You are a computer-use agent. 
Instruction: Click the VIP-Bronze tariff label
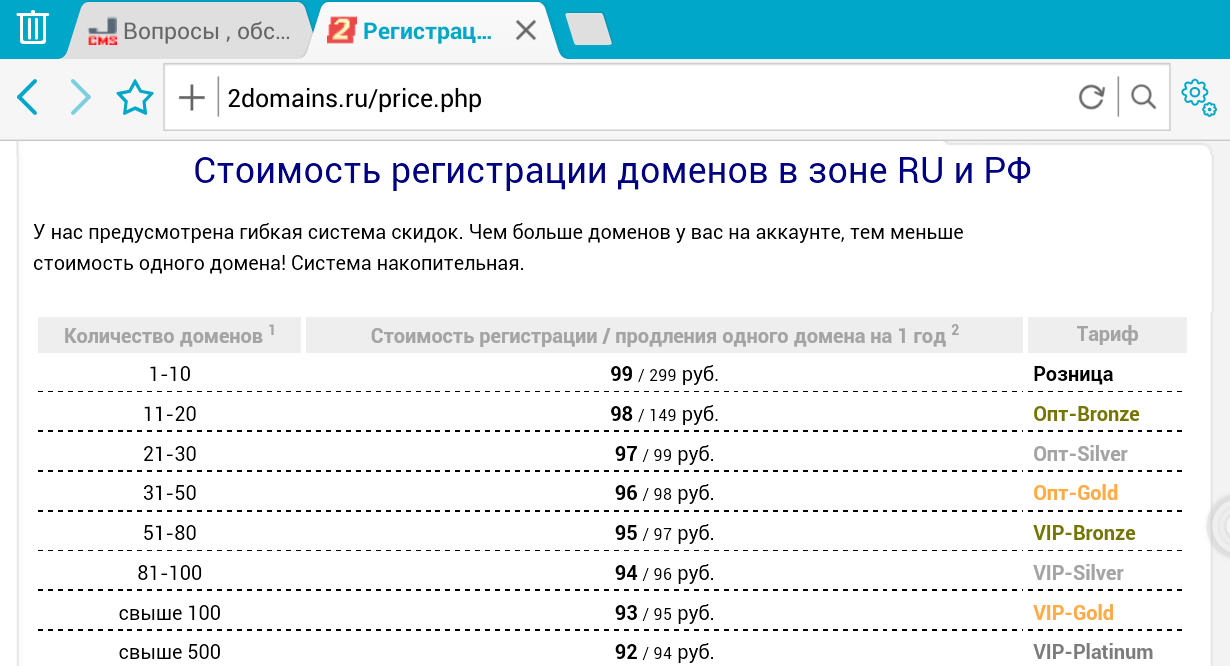point(1084,533)
